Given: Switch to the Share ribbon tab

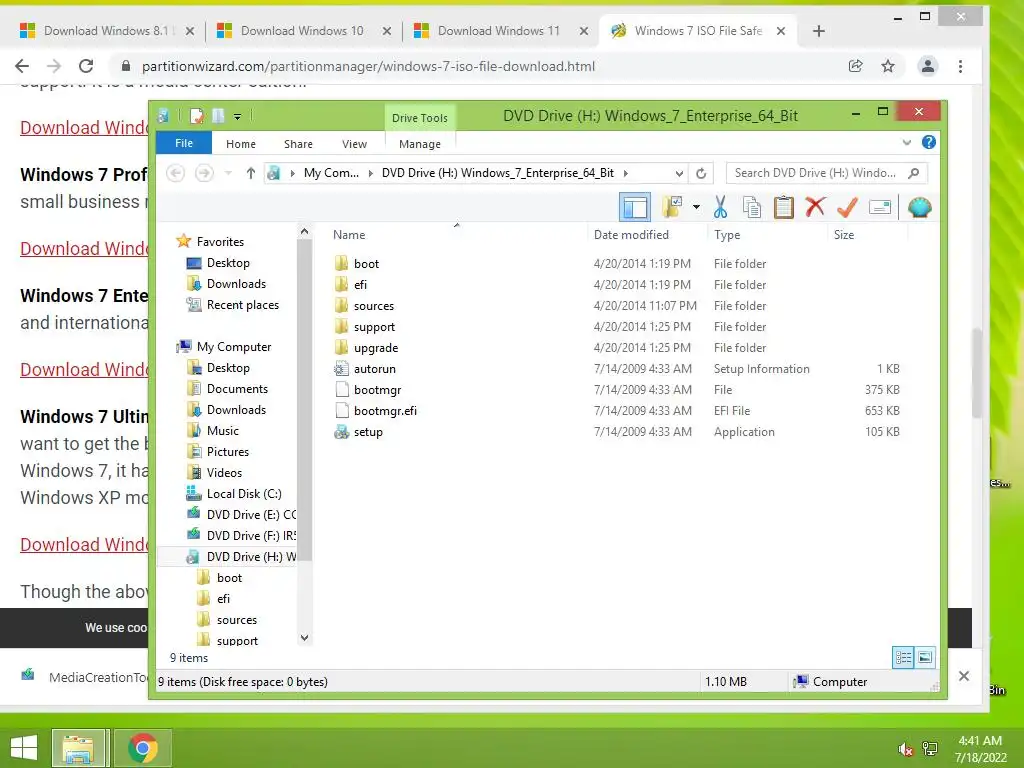Looking at the screenshot, I should pyautogui.click(x=298, y=144).
